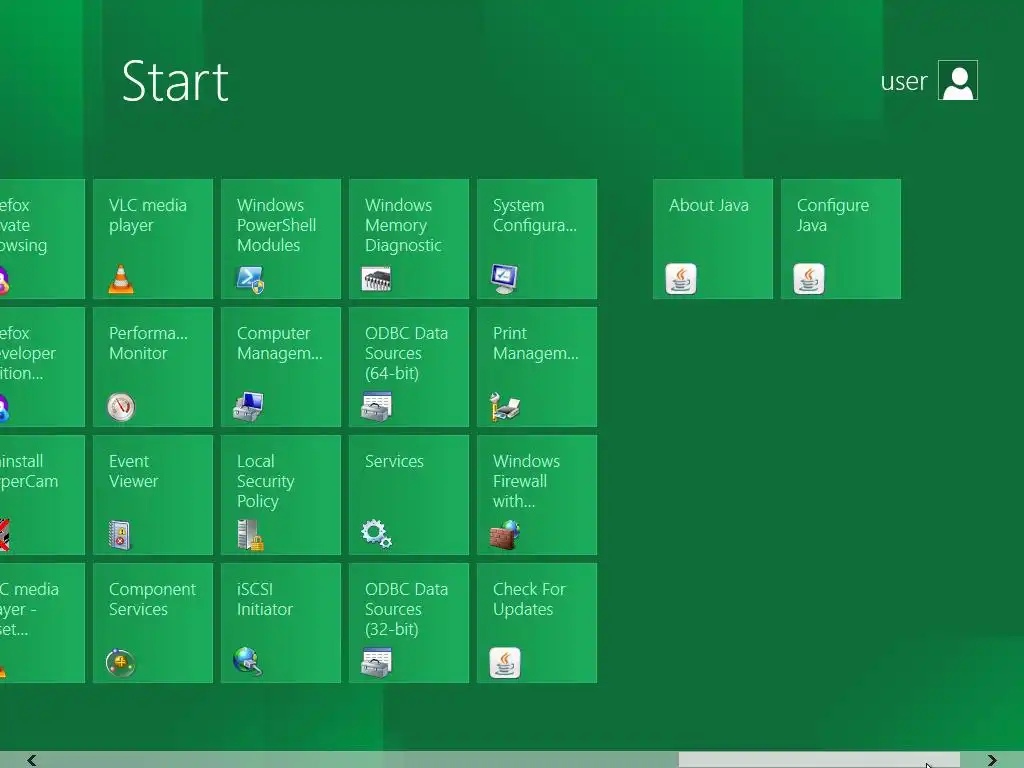This screenshot has height=768, width=1024.
Task: Open the System Configuration monitor icon
Action: 504,279
